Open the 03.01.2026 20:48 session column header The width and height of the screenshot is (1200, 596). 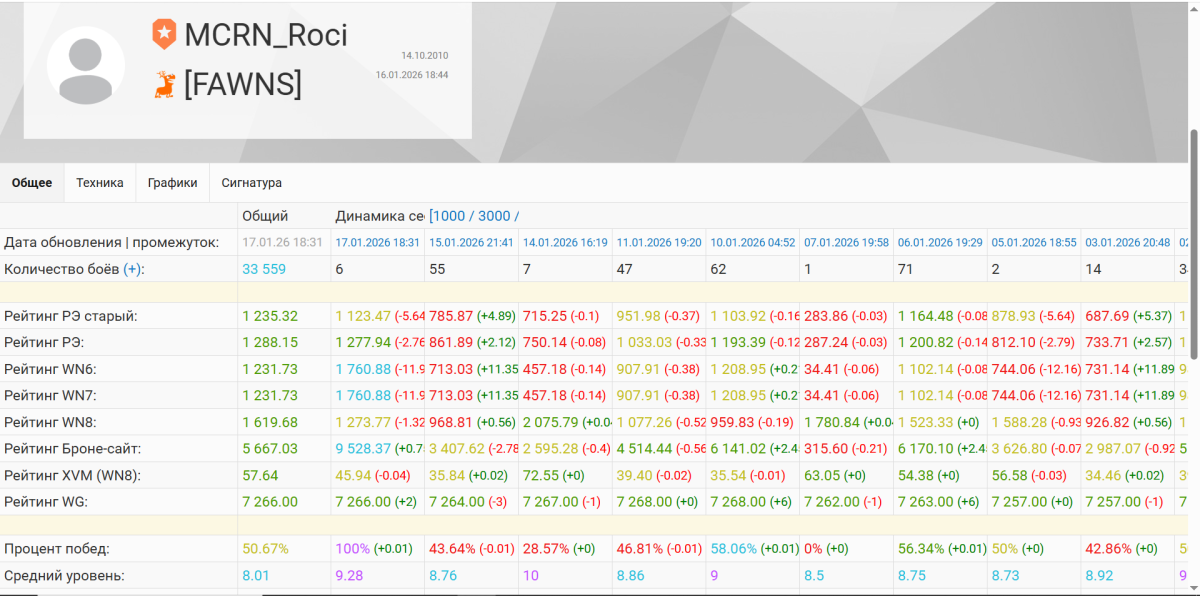point(1128,243)
